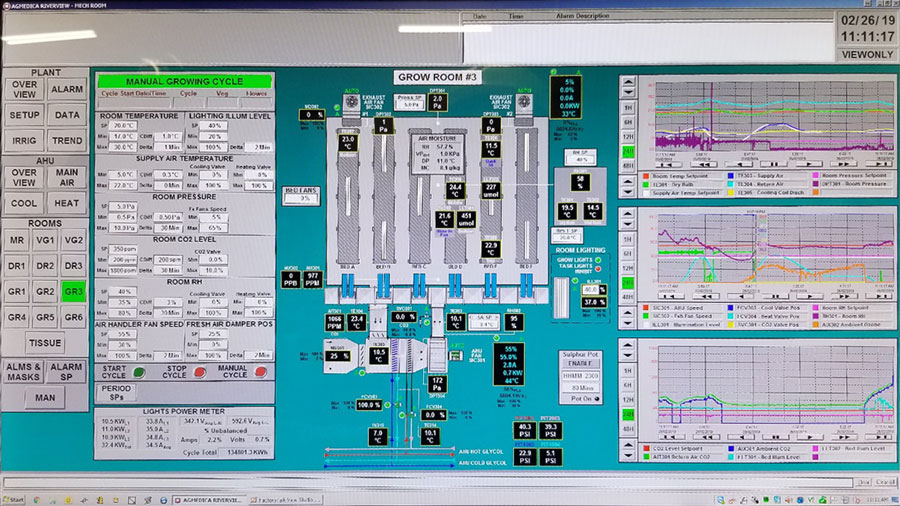Image resolution: width=900 pixels, height=506 pixels.
Task: Select 6H range on the bottom trend
Action: click(x=629, y=385)
